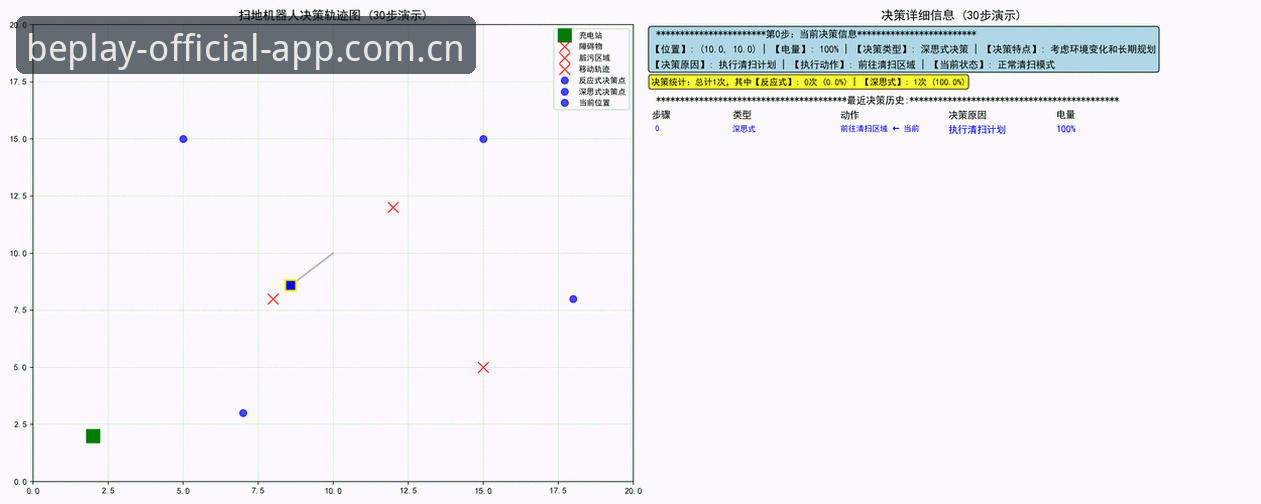The image size is (1261, 504).
Task: Click x-axis tick label 17.5
Action: 558,491
